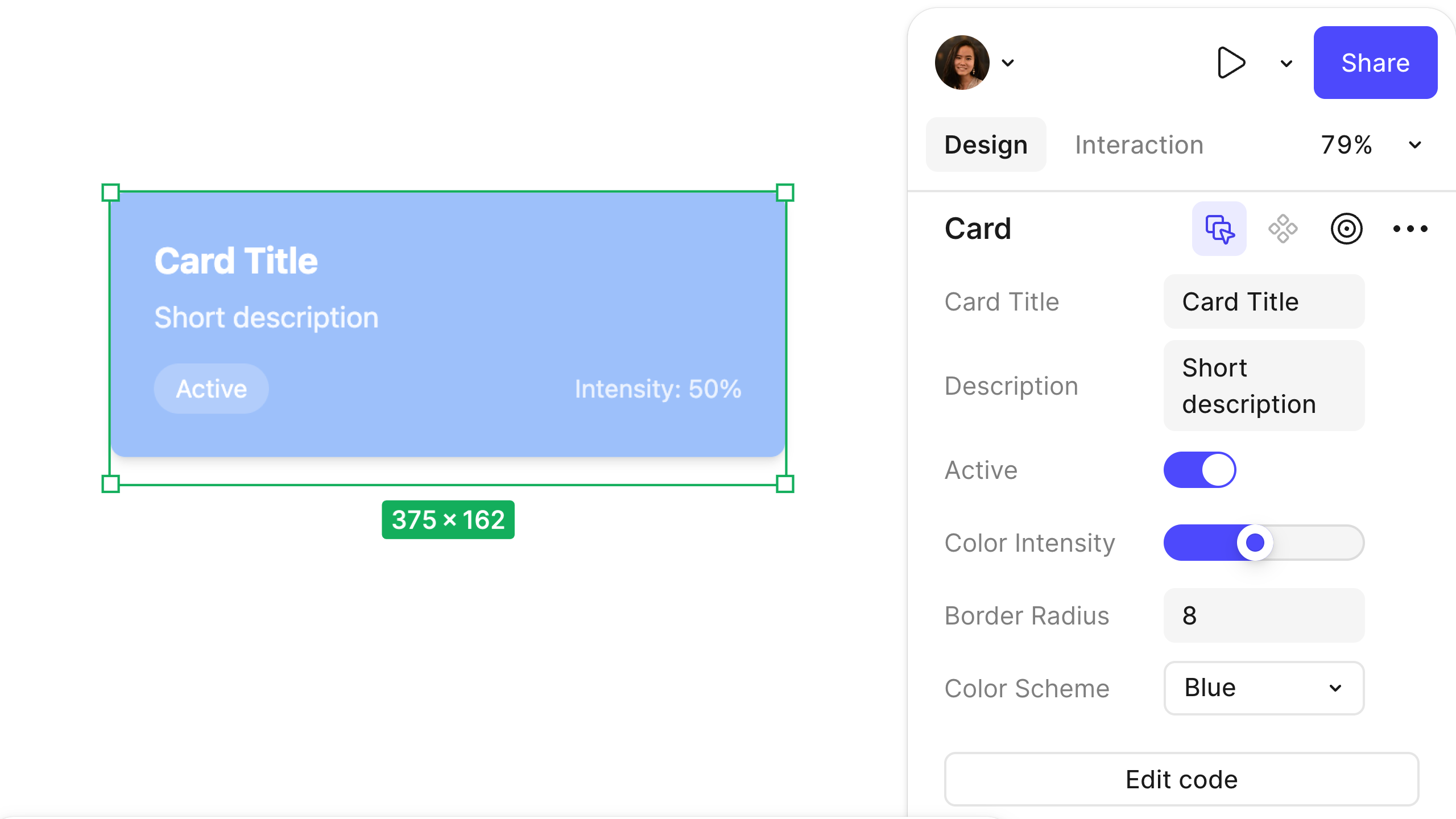Expand the Blue color scheme chevron

point(1335,688)
